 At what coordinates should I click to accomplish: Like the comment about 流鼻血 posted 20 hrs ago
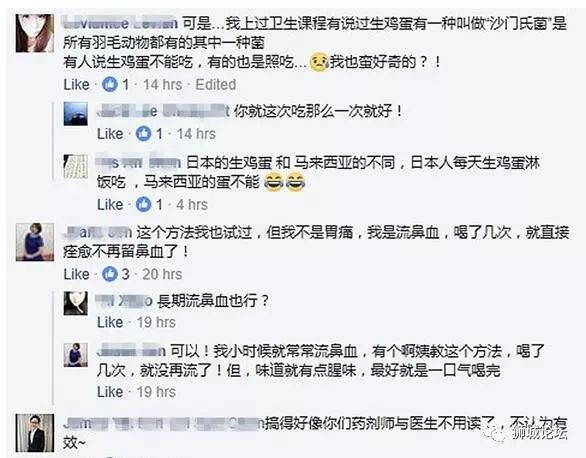(x=77, y=274)
